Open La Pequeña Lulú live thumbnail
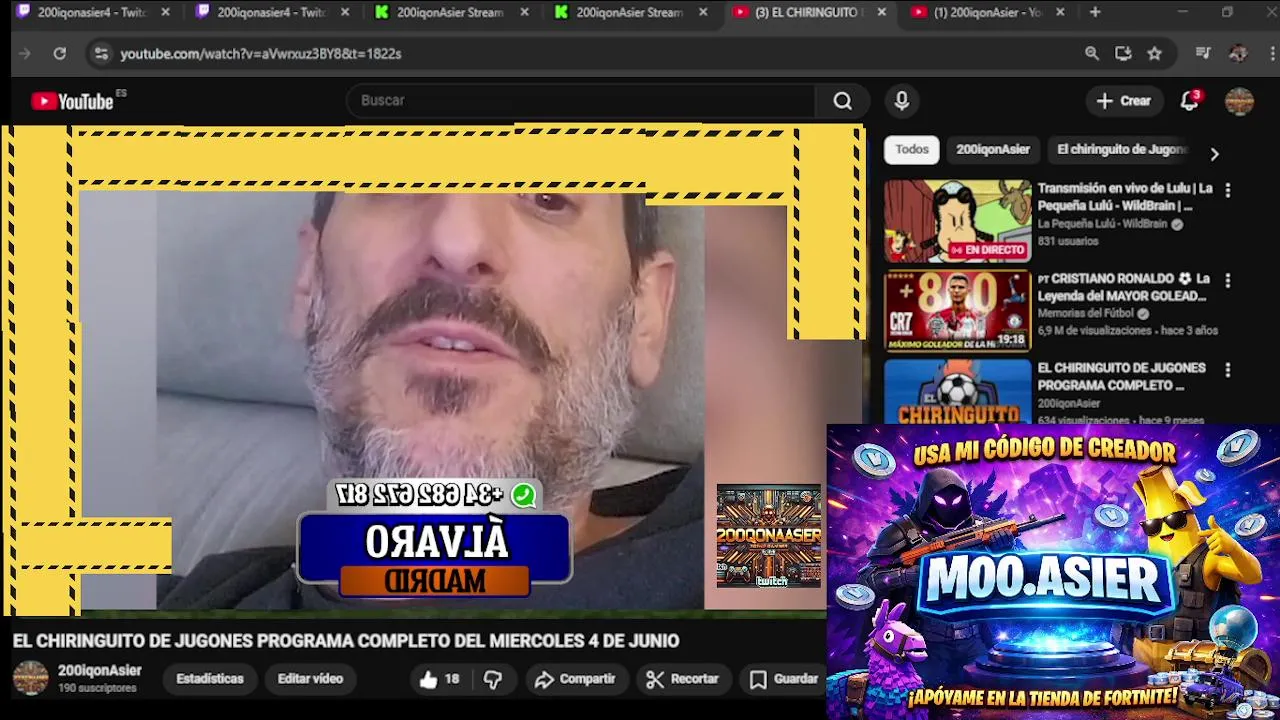Image resolution: width=1280 pixels, height=720 pixels. 957,221
